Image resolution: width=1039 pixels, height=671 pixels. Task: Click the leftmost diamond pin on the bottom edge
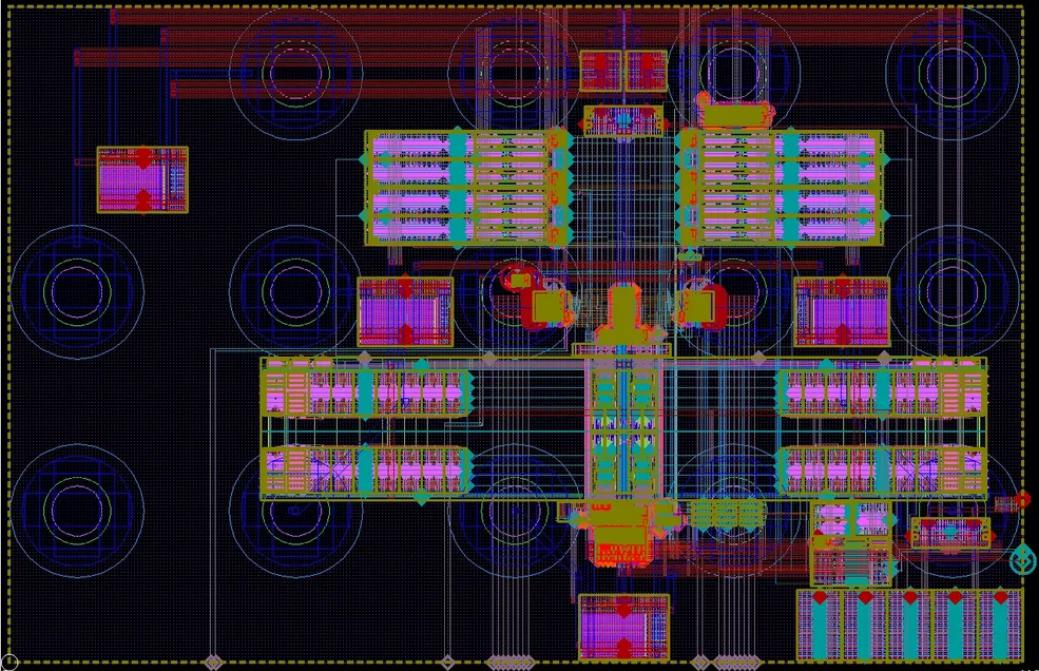click(x=212, y=662)
